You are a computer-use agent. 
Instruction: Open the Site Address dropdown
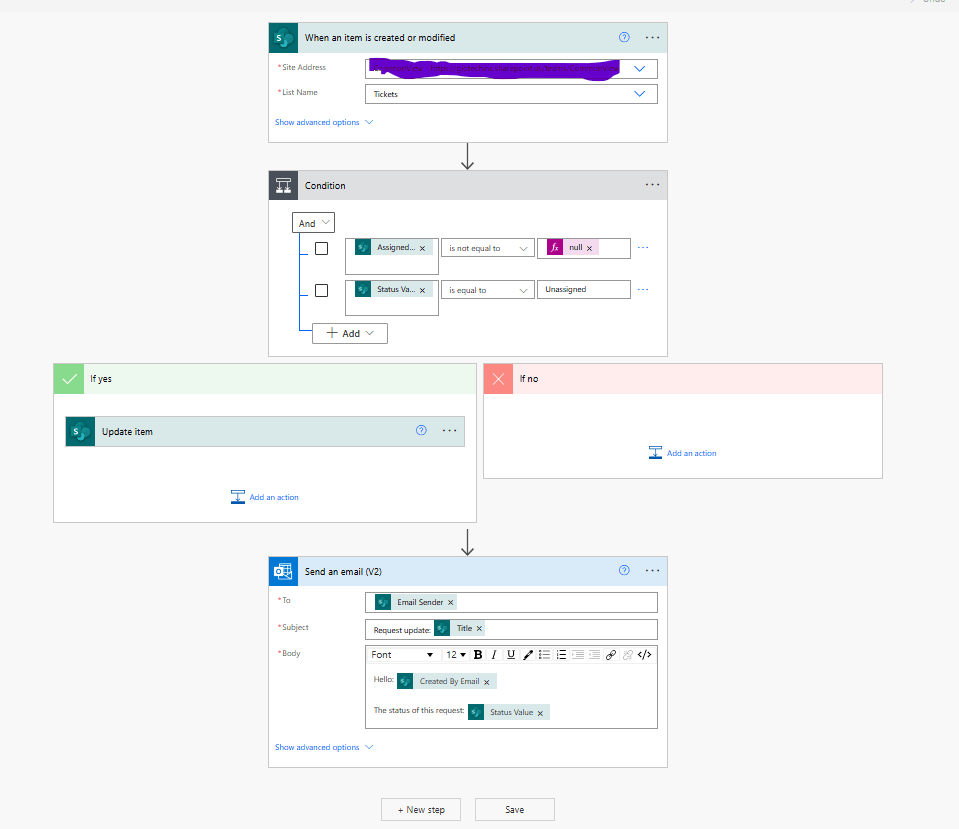pyautogui.click(x=640, y=68)
